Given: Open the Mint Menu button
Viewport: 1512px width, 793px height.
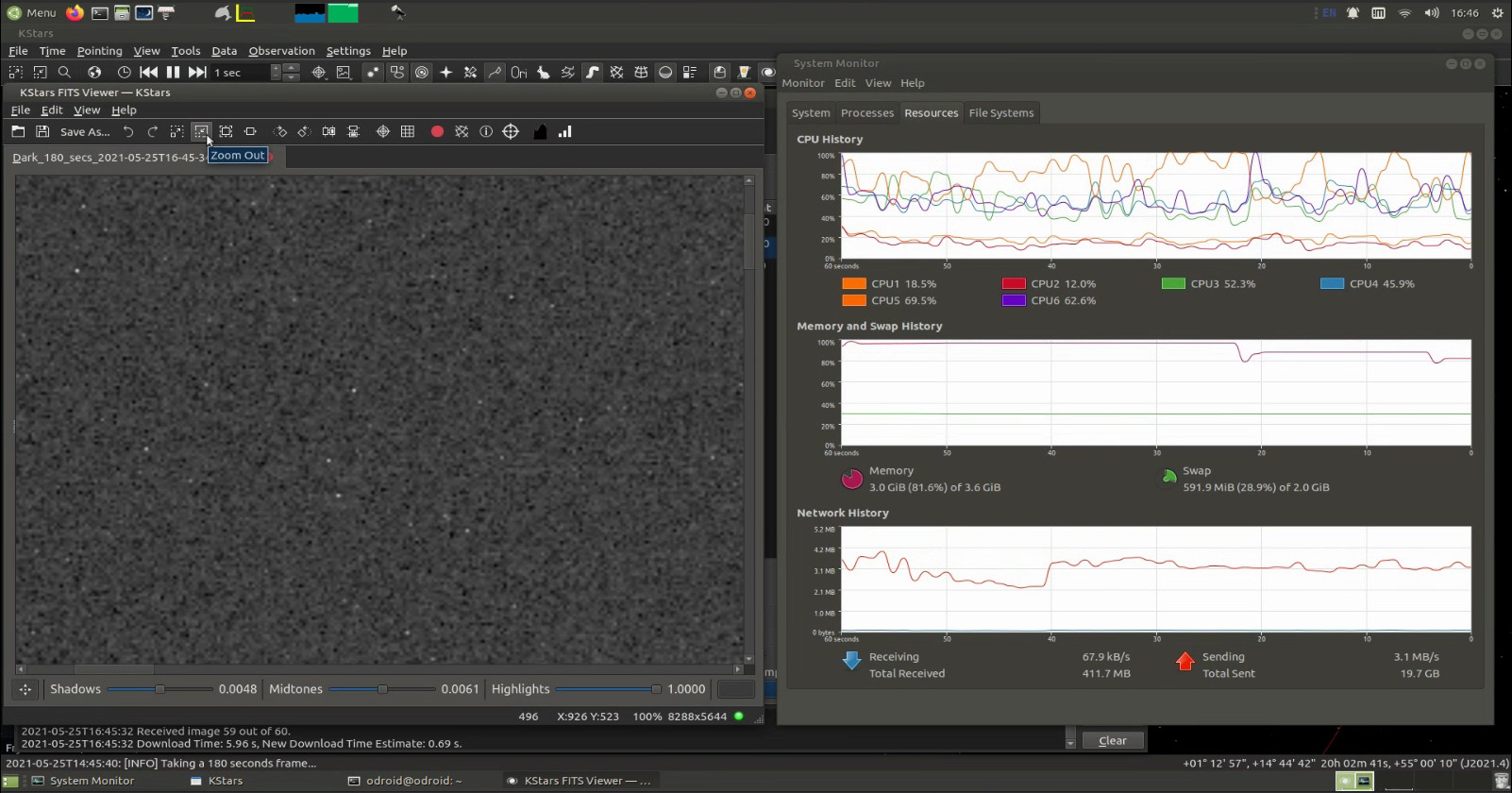Looking at the screenshot, I should [32, 13].
